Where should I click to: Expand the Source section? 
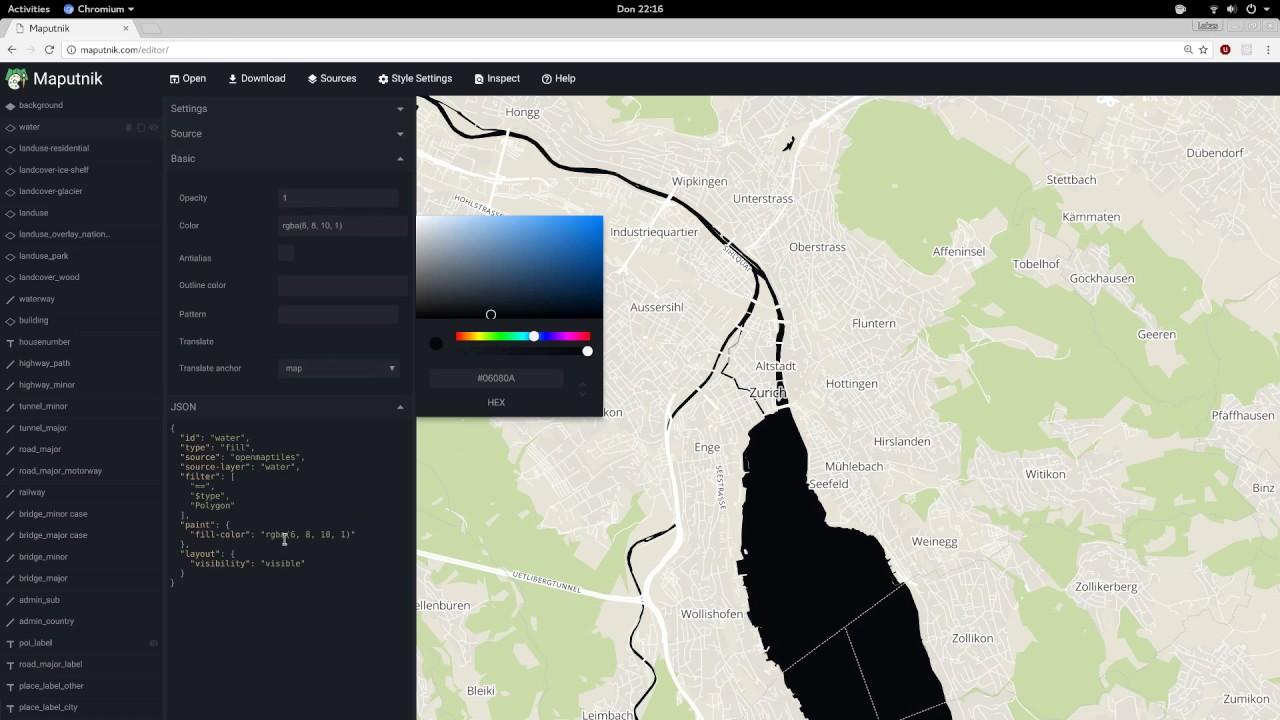pyautogui.click(x=288, y=134)
